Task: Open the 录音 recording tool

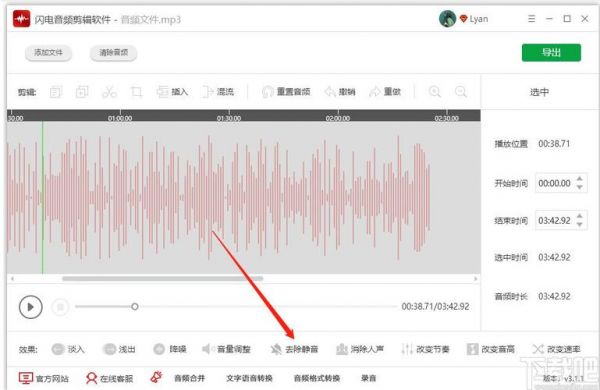Action: click(368, 378)
